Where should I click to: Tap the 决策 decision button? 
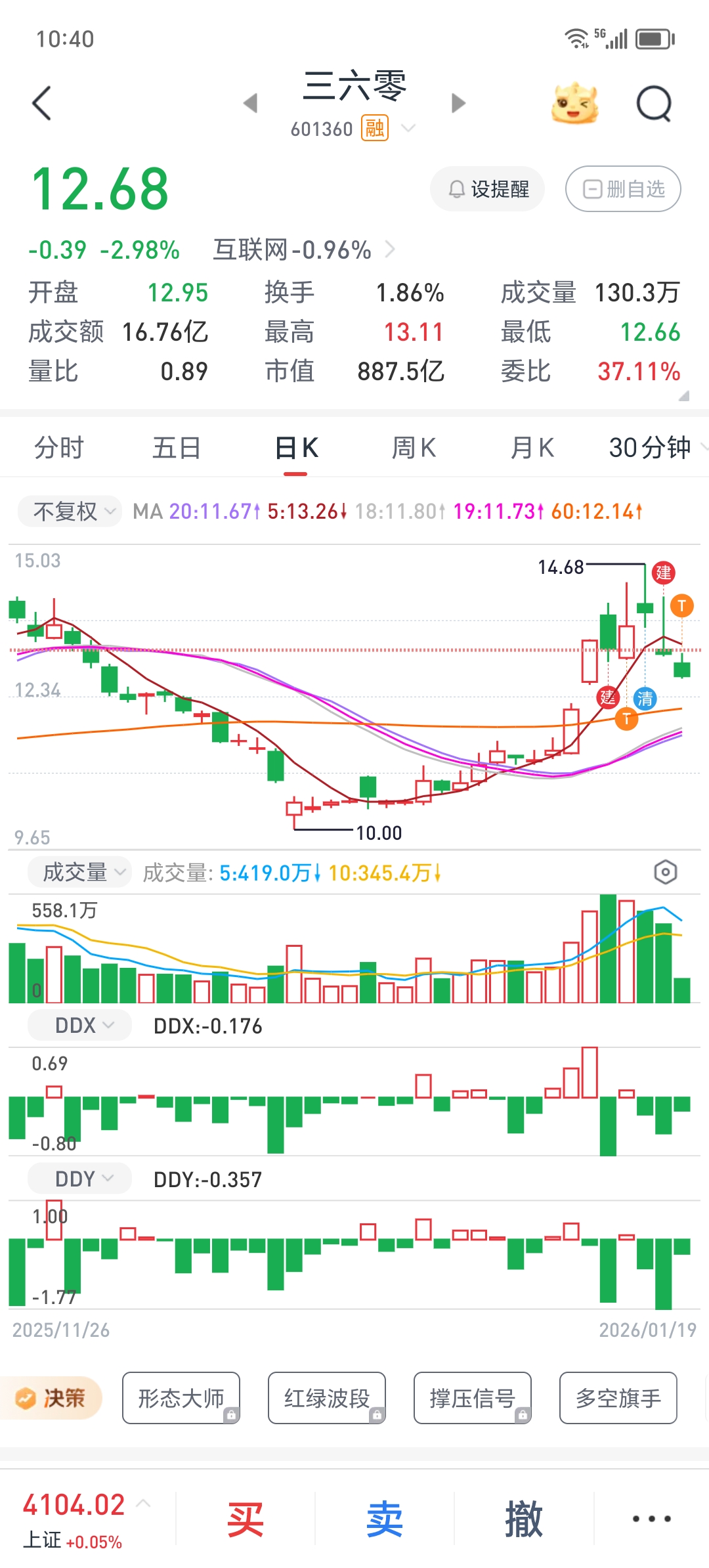pyautogui.click(x=51, y=1398)
